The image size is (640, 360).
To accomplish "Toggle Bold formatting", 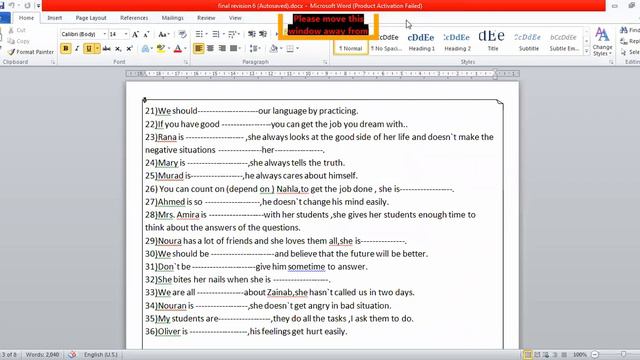I will click(65, 49).
